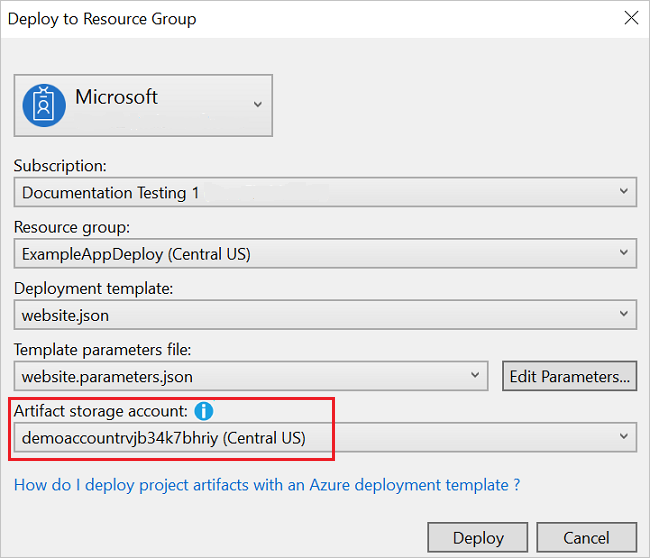This screenshot has height=558, width=650.
Task: Click the 'Resource group:' label text
Action: (x=72, y=227)
